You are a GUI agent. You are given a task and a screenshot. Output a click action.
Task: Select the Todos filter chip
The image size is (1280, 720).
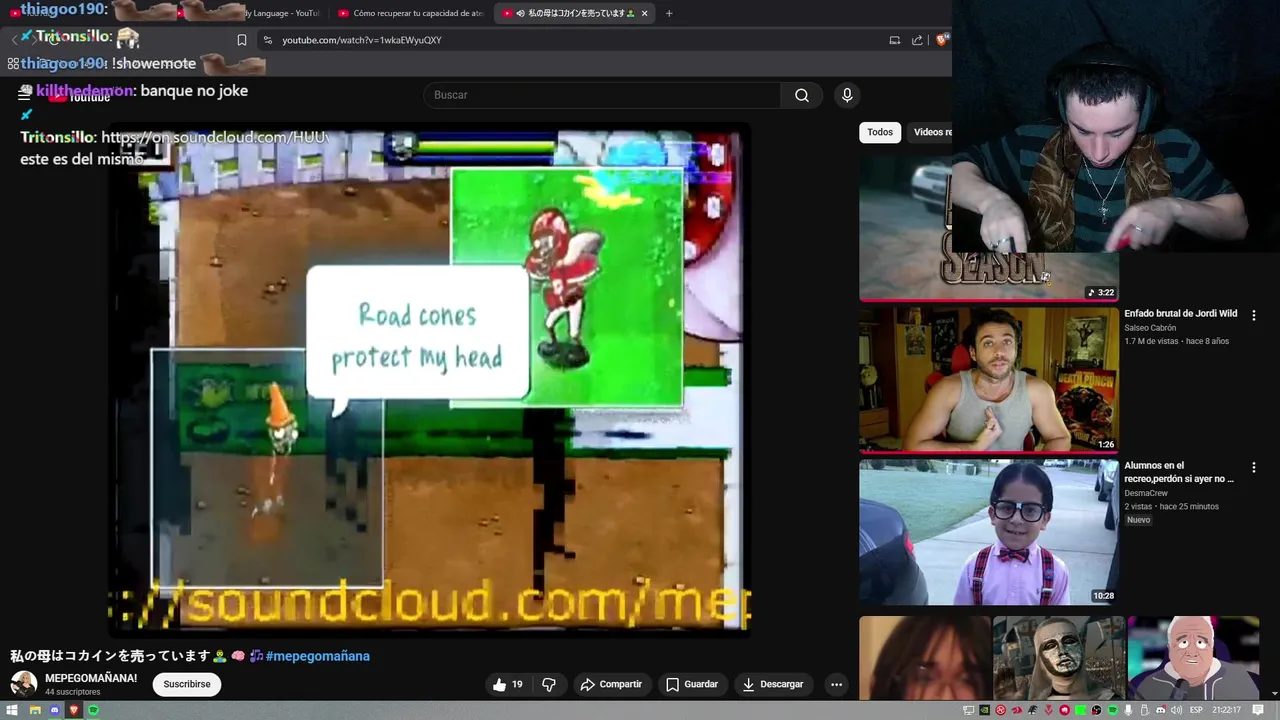(880, 132)
